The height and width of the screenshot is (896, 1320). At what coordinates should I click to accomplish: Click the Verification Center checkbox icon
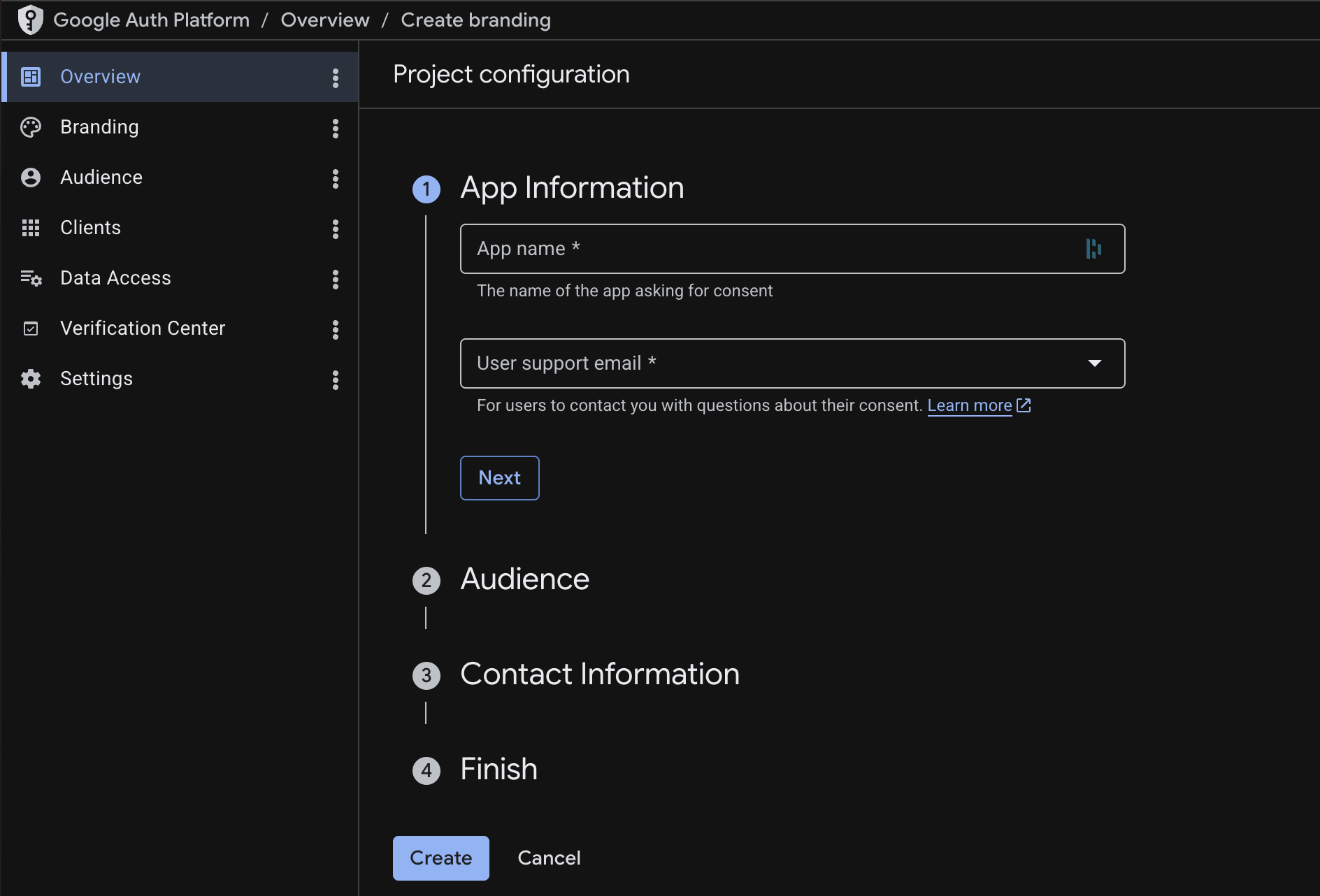[31, 328]
